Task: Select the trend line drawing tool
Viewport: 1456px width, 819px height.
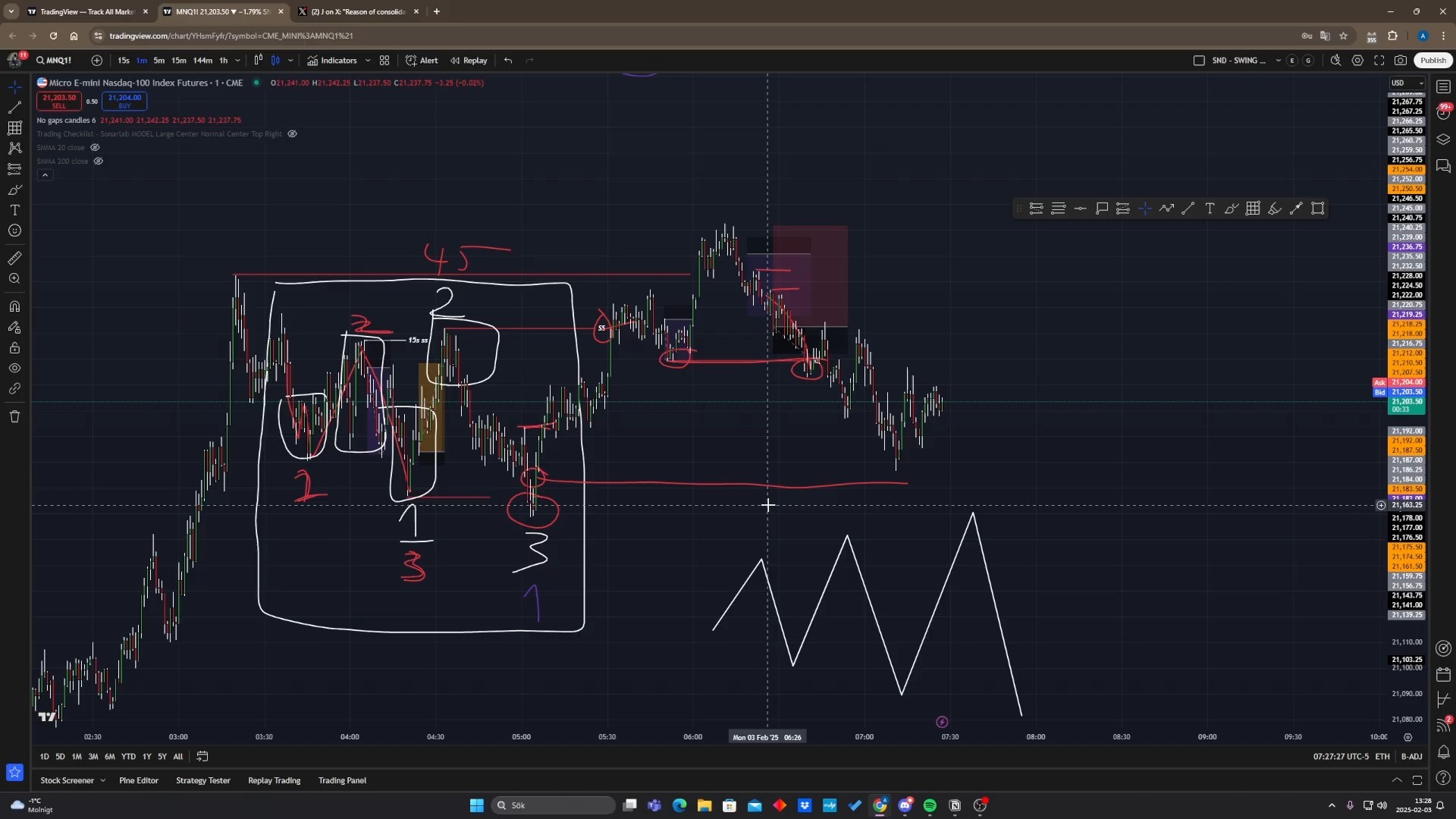Action: tap(14, 108)
